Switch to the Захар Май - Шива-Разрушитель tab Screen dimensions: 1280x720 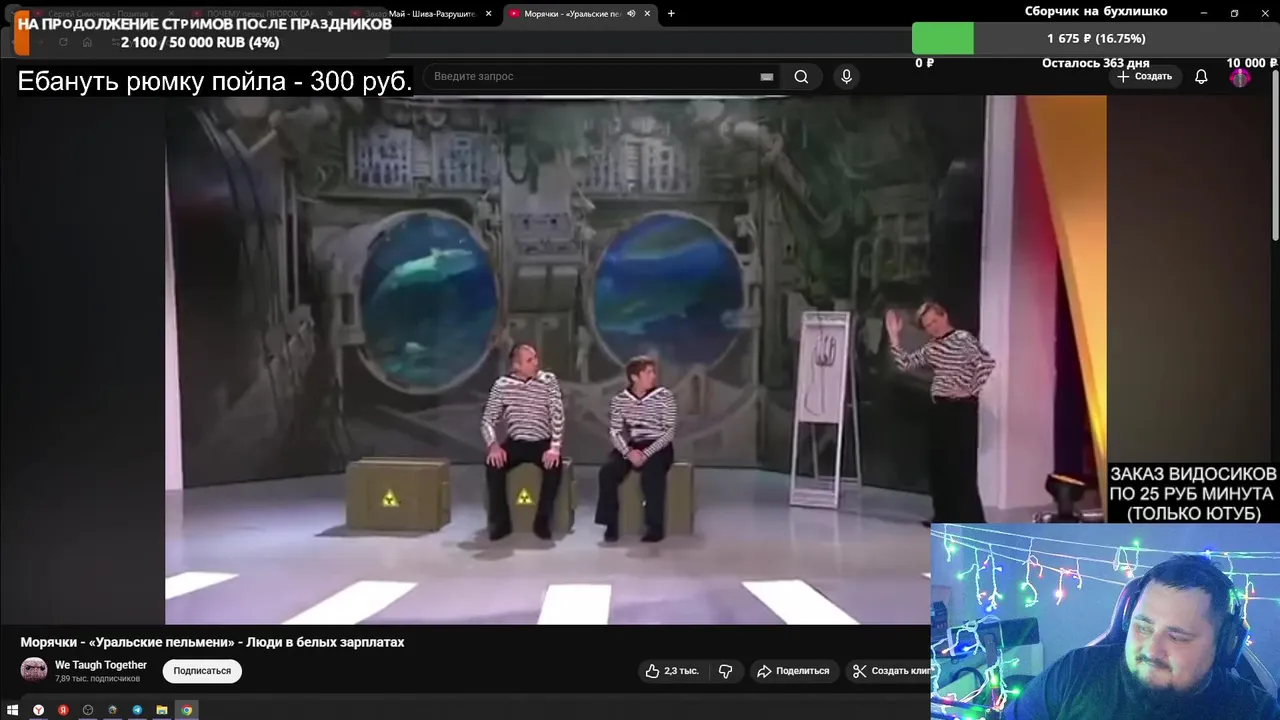pos(421,14)
